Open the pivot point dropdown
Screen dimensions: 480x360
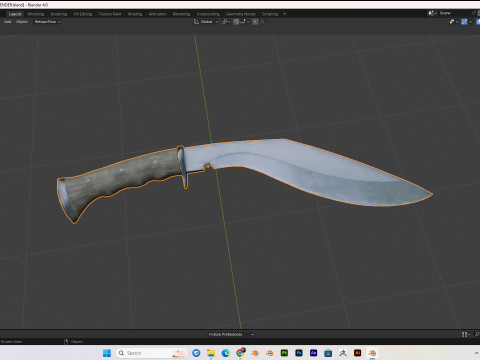(x=226, y=22)
